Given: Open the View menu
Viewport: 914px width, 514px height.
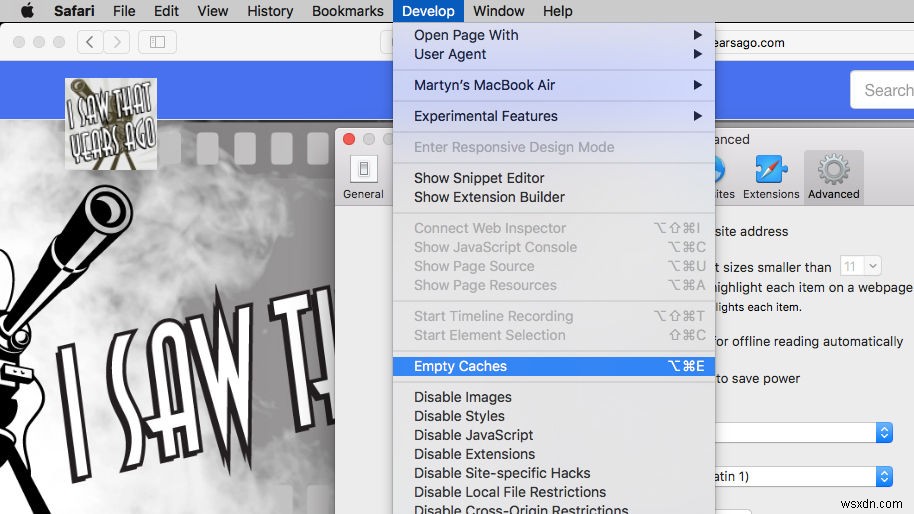Looking at the screenshot, I should coord(213,11).
